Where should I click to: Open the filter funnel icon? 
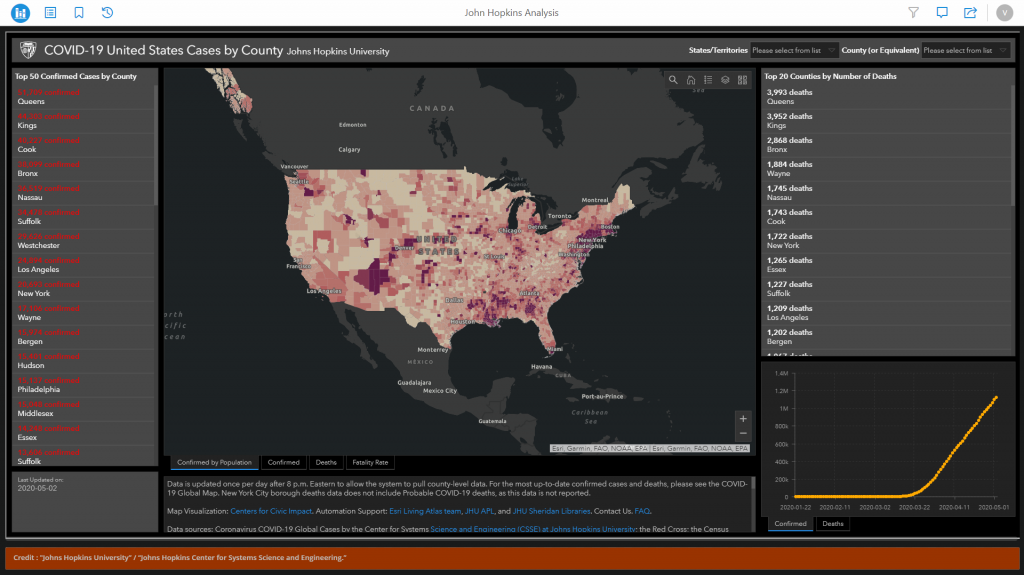tap(914, 12)
